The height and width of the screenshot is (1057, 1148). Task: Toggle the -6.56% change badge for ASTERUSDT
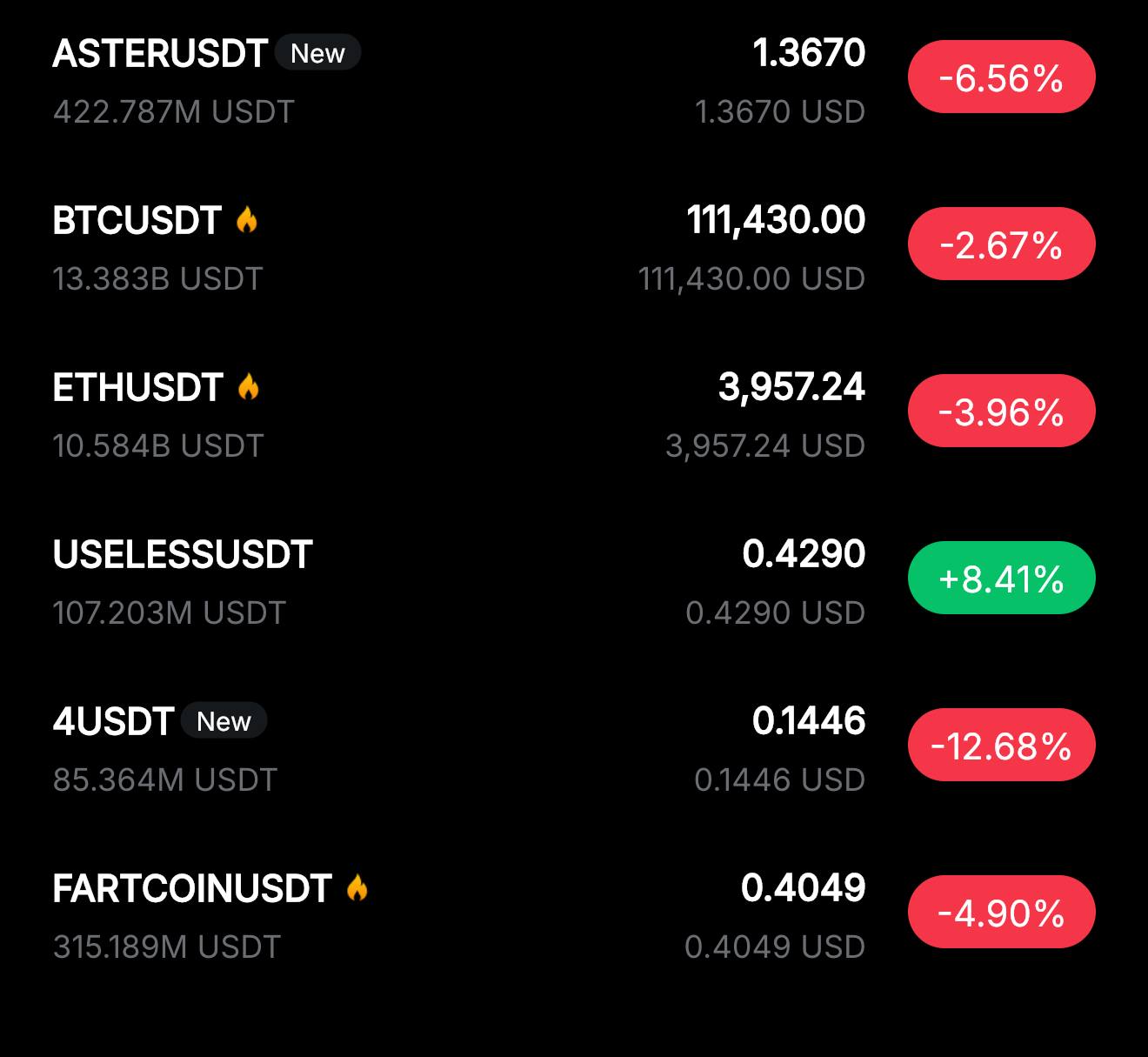click(1001, 78)
